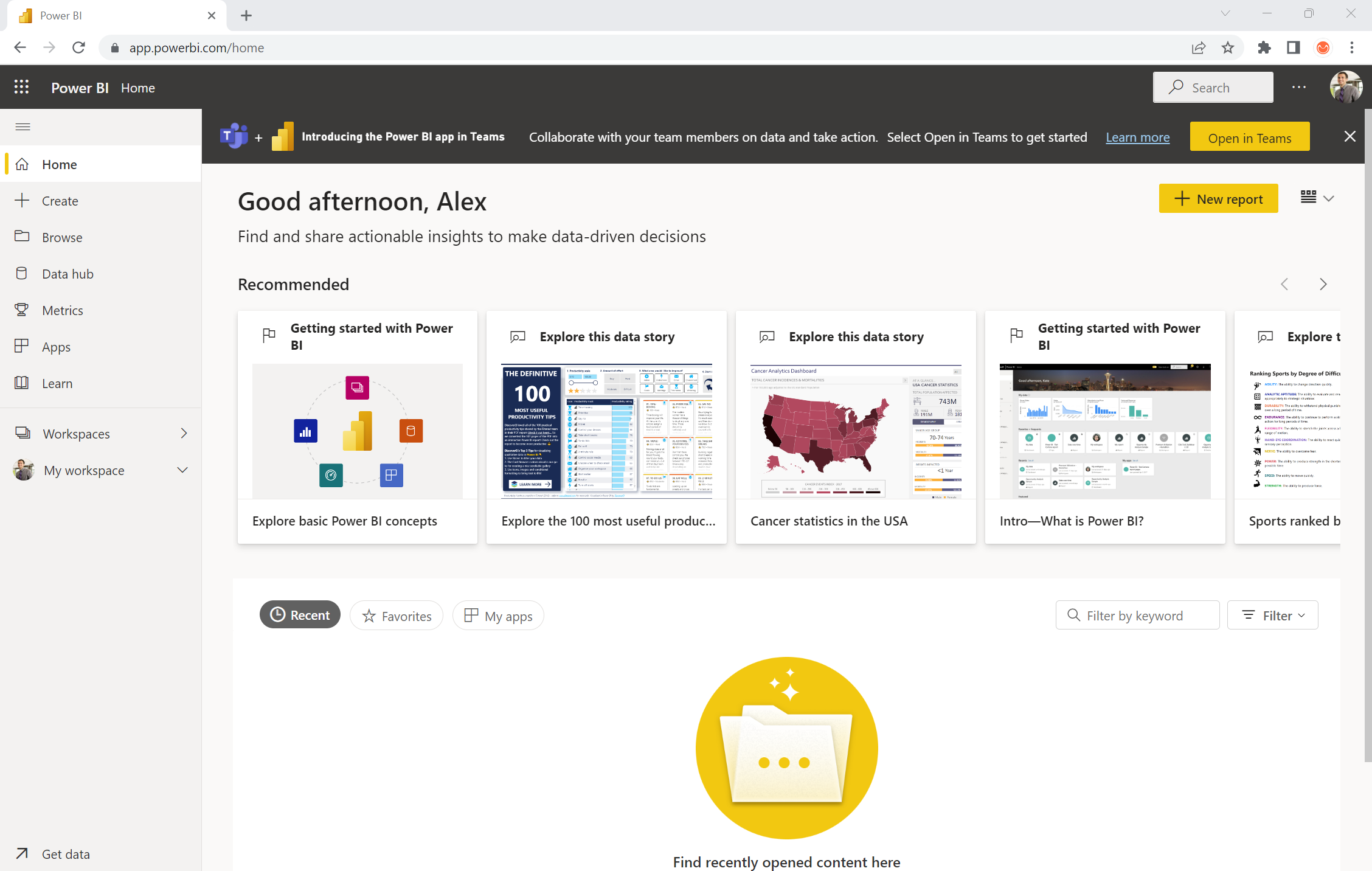Click the New report button
The image size is (1372, 871).
coord(1218,198)
